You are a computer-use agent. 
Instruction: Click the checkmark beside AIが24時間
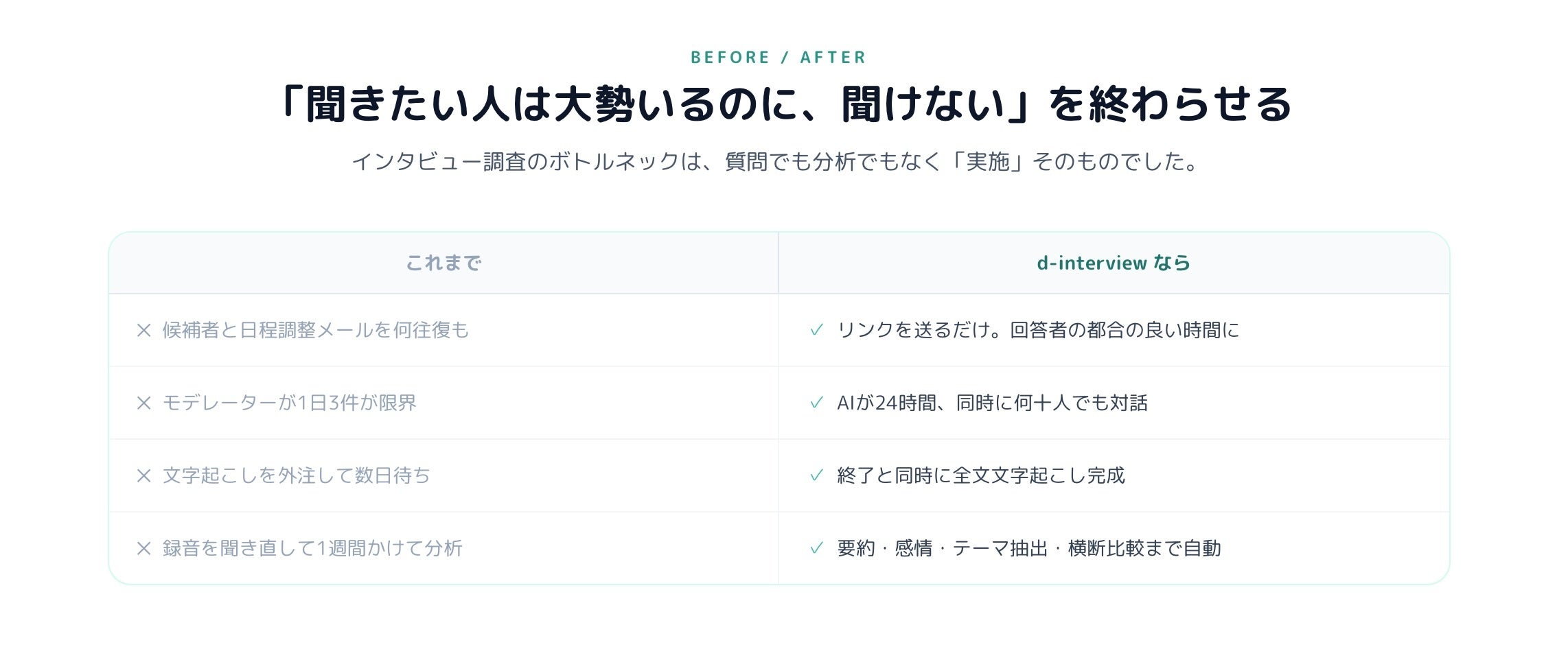pos(816,403)
